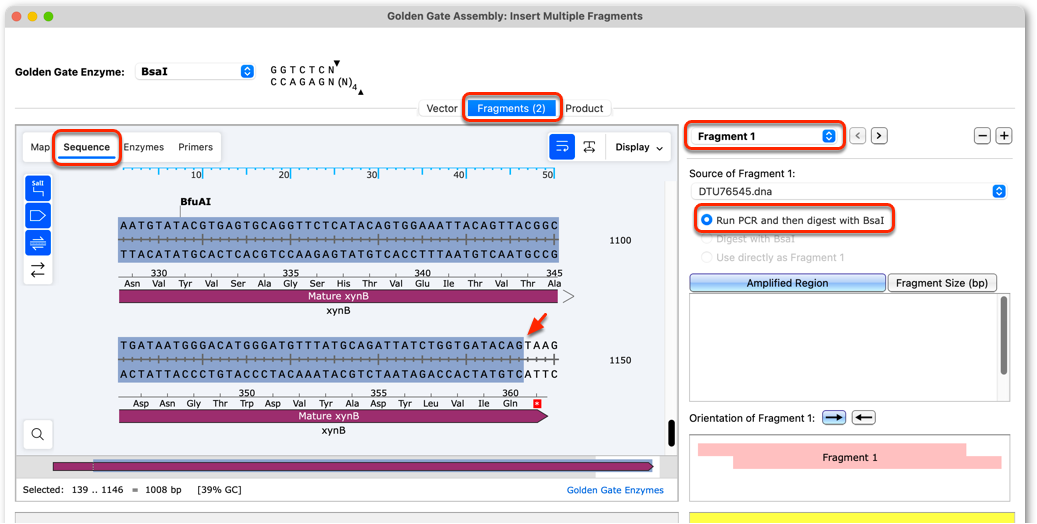The image size is (1037, 524).
Task: Click the BsaI recognition sequence GGTCTCN
Action: point(303,69)
